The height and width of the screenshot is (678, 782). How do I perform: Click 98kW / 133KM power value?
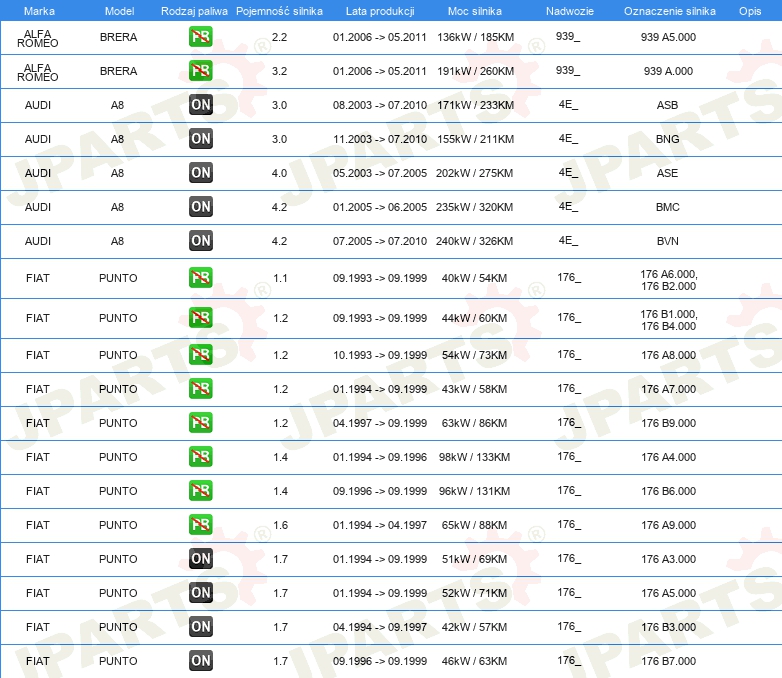point(474,456)
